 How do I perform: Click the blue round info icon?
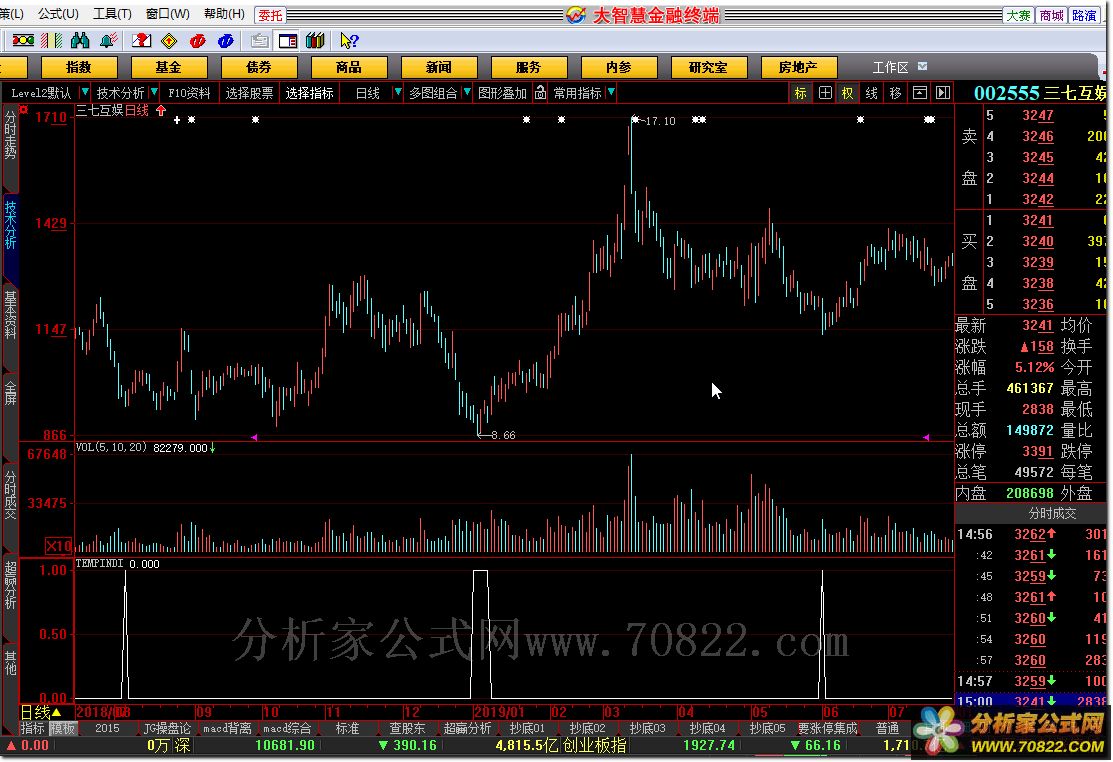pos(225,40)
